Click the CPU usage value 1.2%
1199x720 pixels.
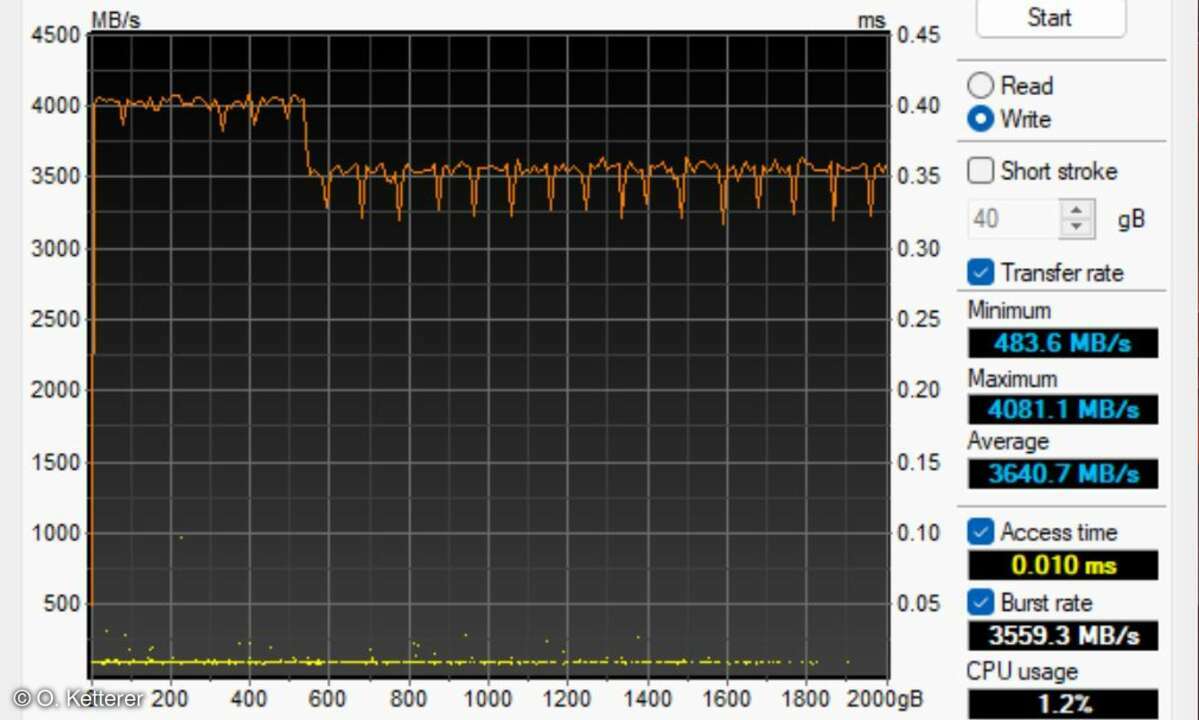click(x=1063, y=703)
